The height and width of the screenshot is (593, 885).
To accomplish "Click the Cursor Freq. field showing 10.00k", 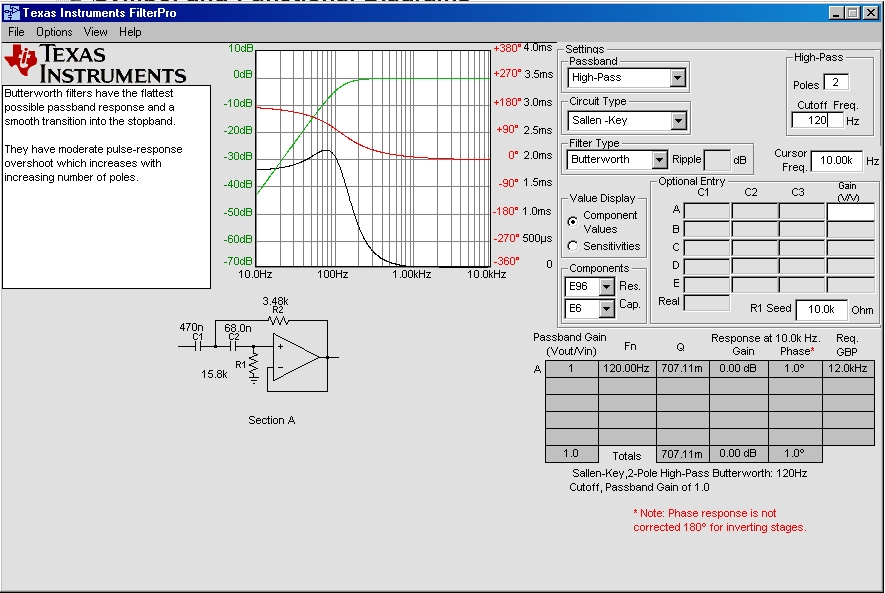I will point(836,161).
